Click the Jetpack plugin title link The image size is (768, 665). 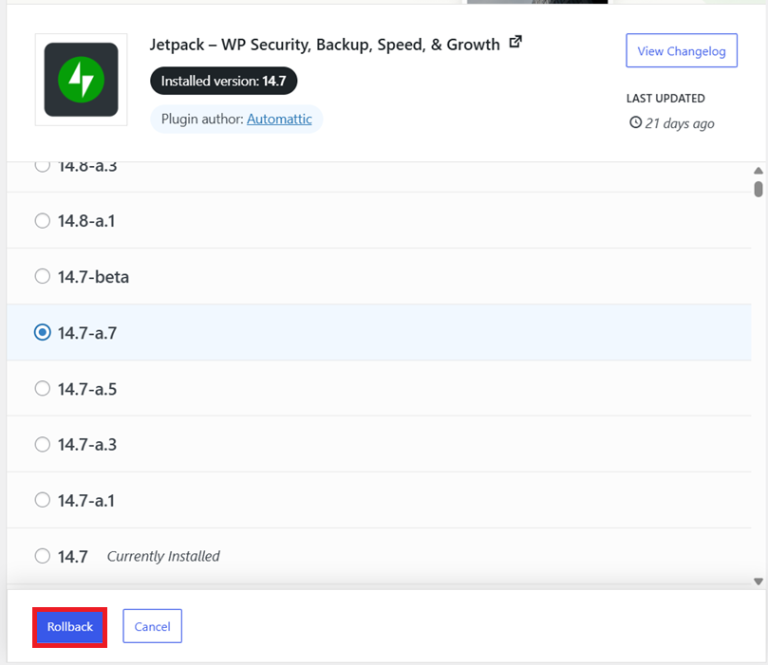click(325, 45)
